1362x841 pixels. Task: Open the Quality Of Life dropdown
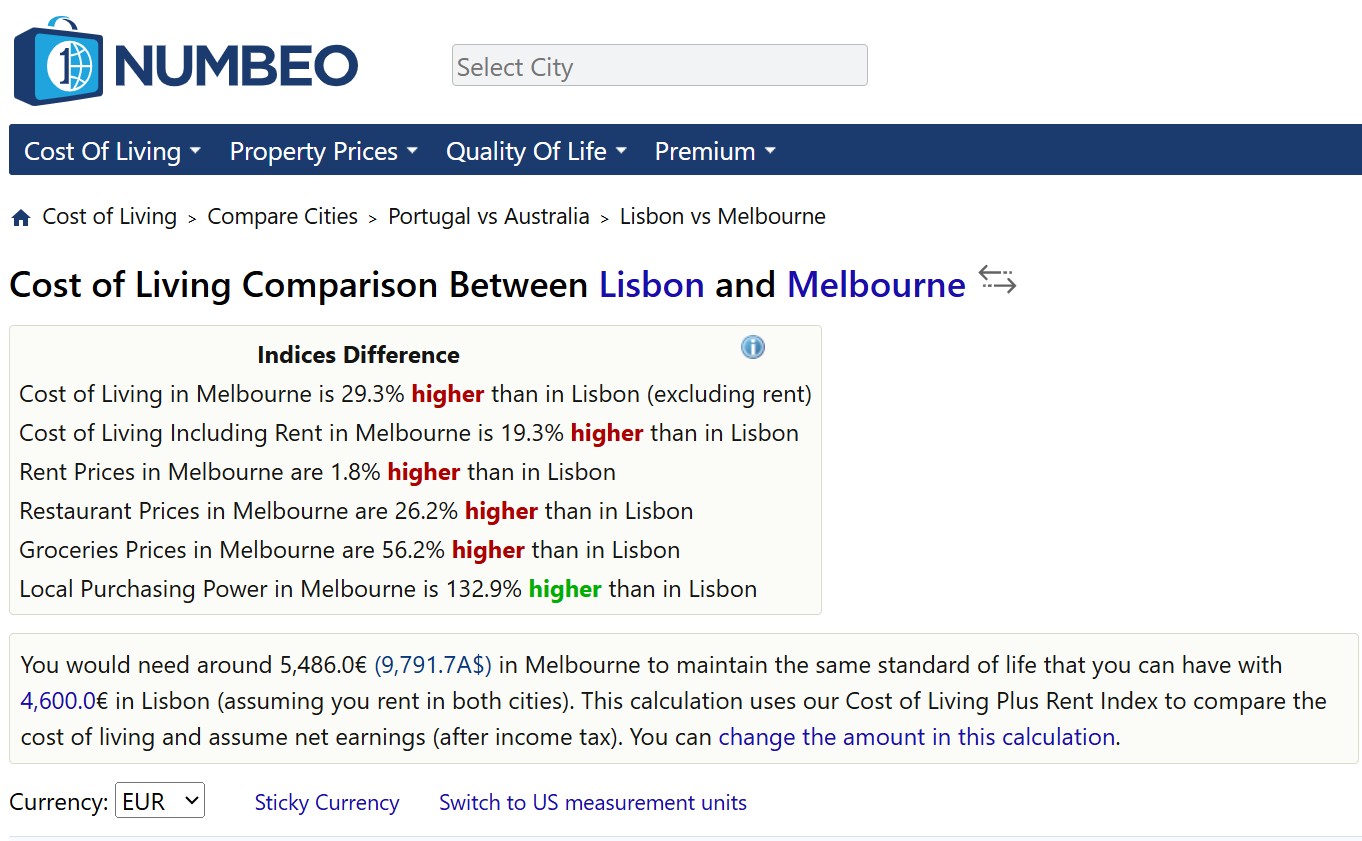pos(536,151)
